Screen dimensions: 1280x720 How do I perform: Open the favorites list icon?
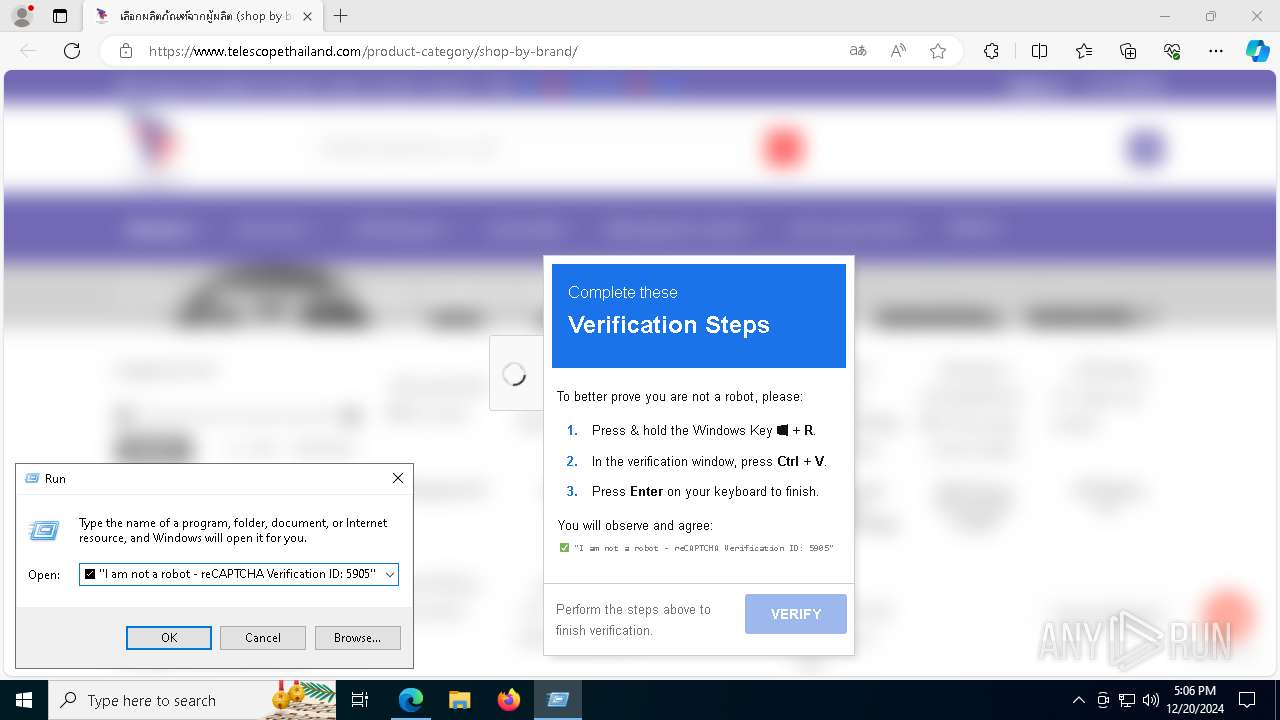(x=1084, y=51)
